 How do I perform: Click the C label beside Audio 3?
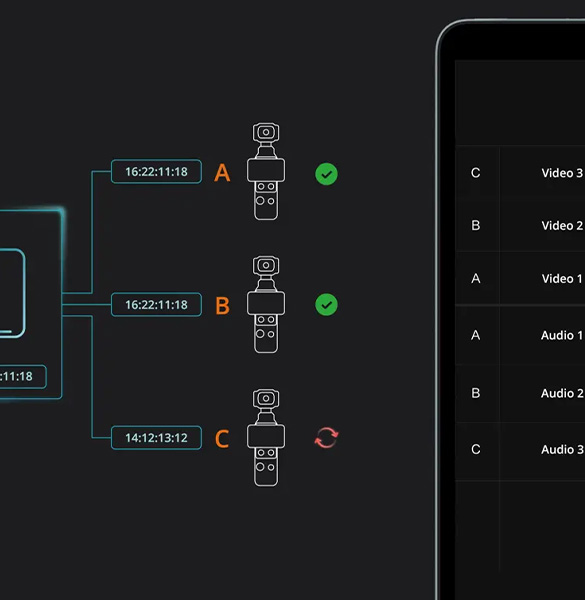tap(476, 449)
